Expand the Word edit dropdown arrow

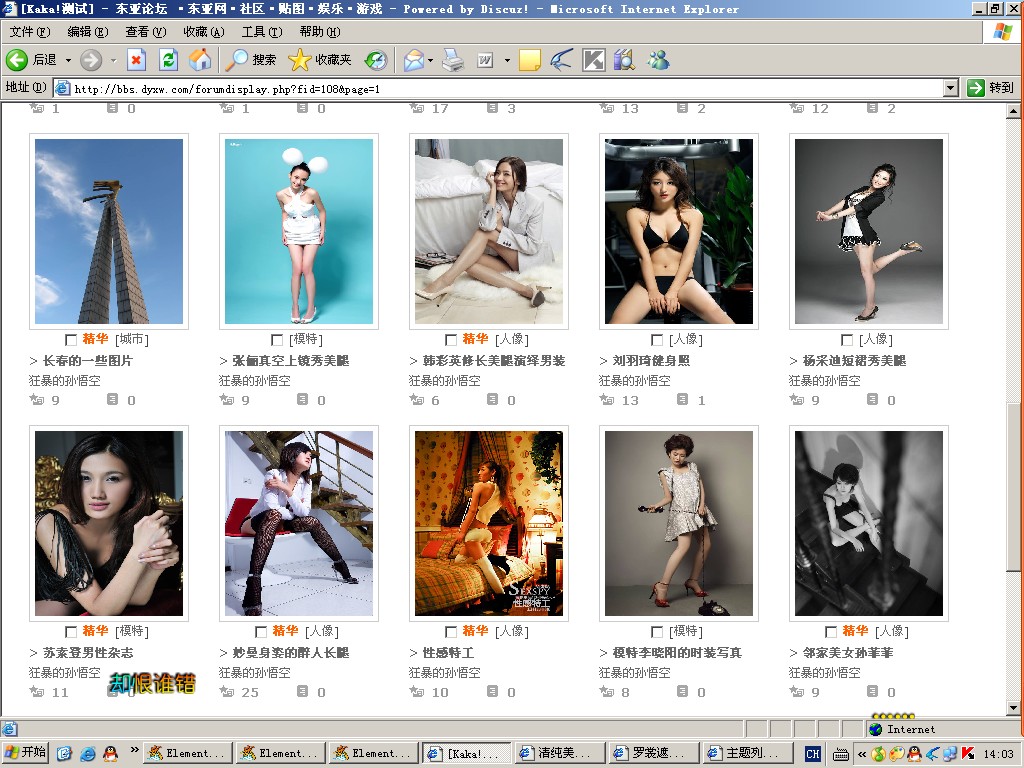tap(507, 60)
